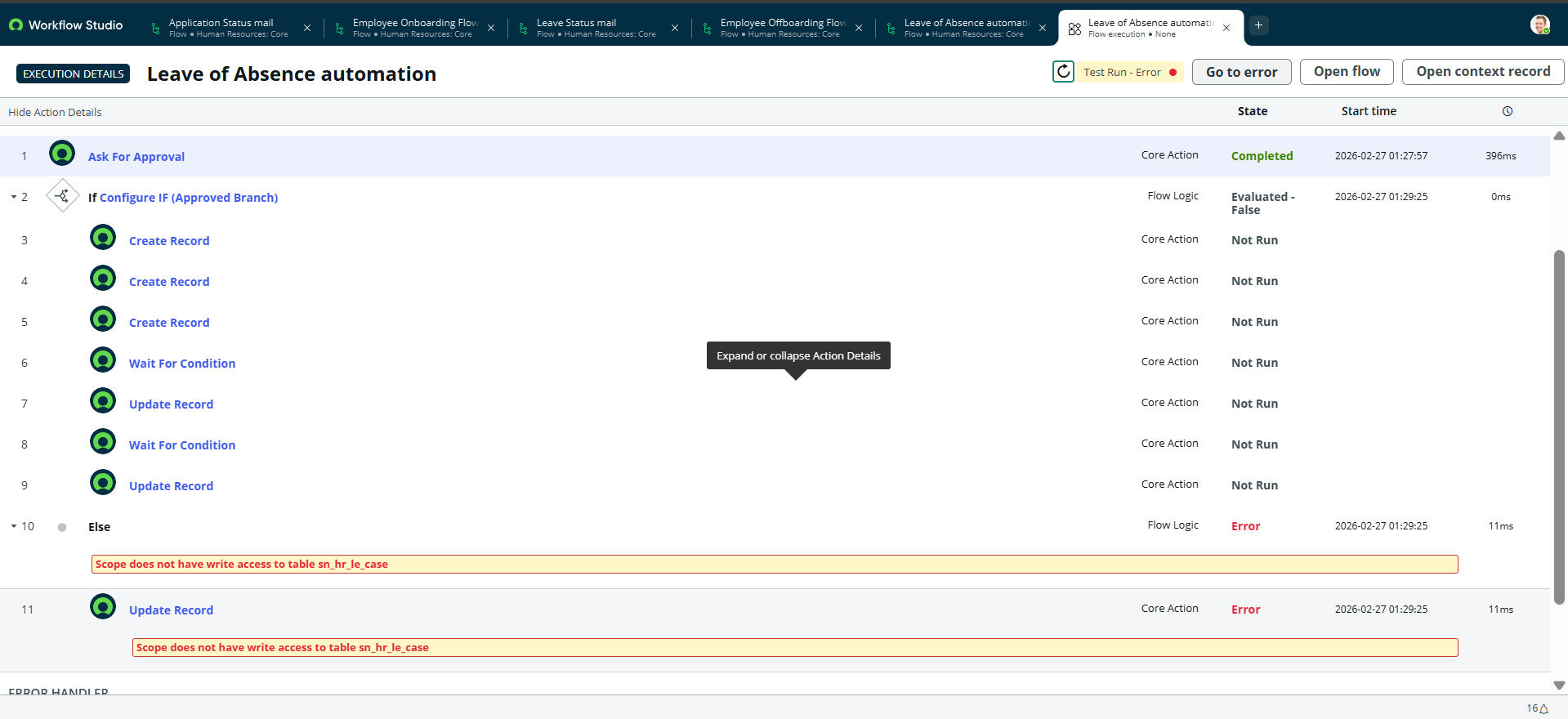Close the Employee Offboarding Flow tab

[859, 28]
